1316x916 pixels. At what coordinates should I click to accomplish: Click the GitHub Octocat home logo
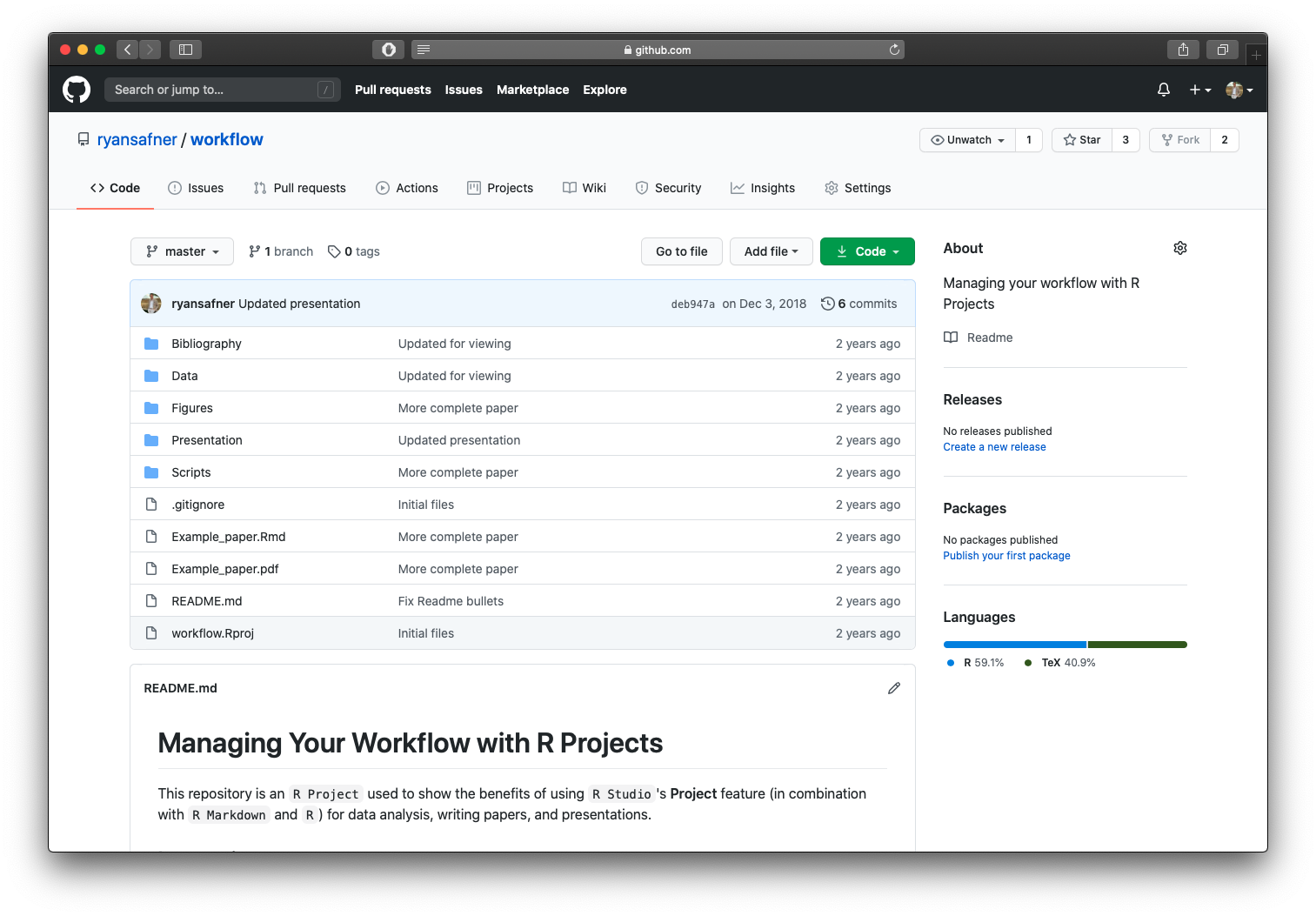point(77,90)
